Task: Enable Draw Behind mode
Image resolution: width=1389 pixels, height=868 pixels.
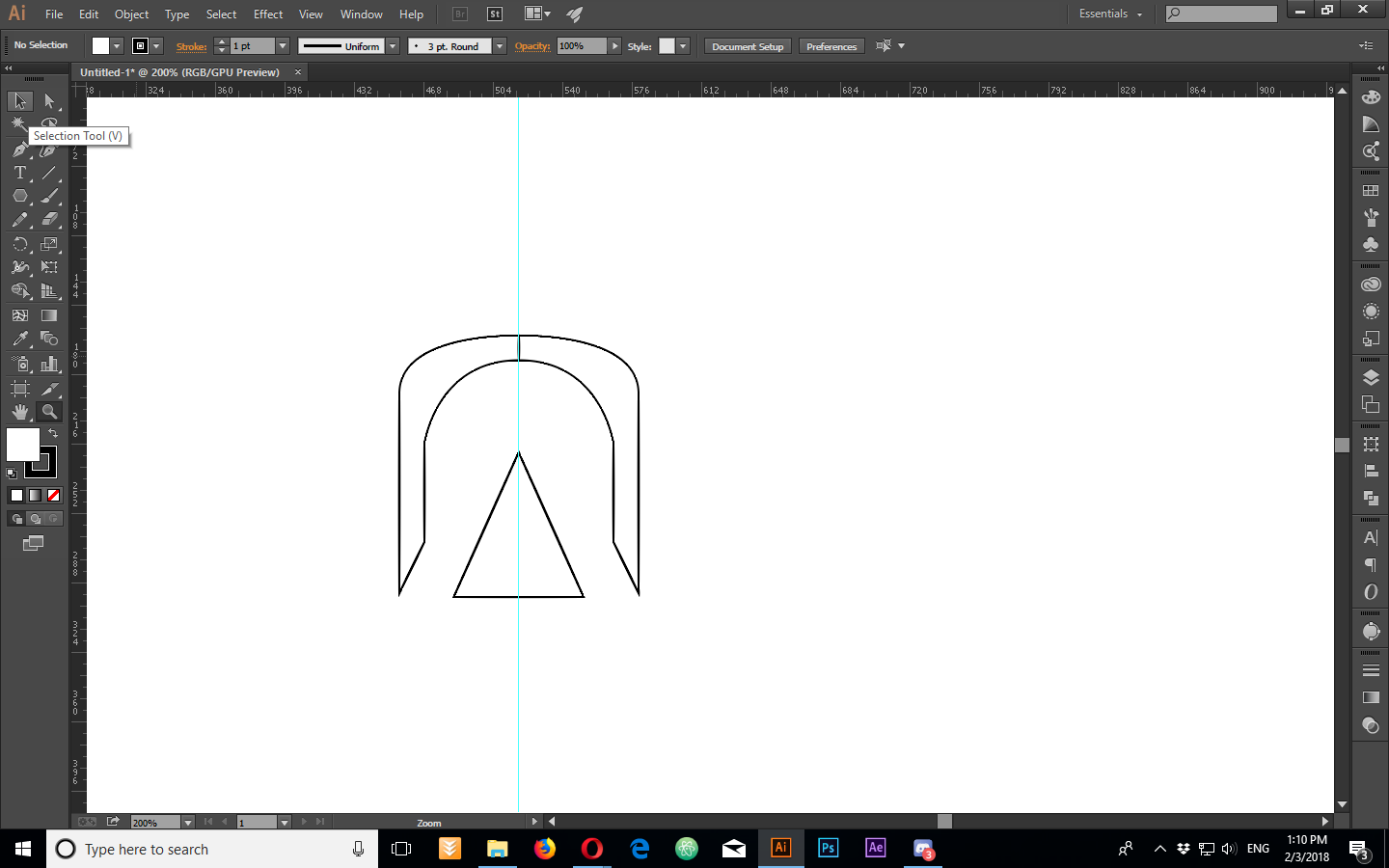Action: [x=35, y=519]
